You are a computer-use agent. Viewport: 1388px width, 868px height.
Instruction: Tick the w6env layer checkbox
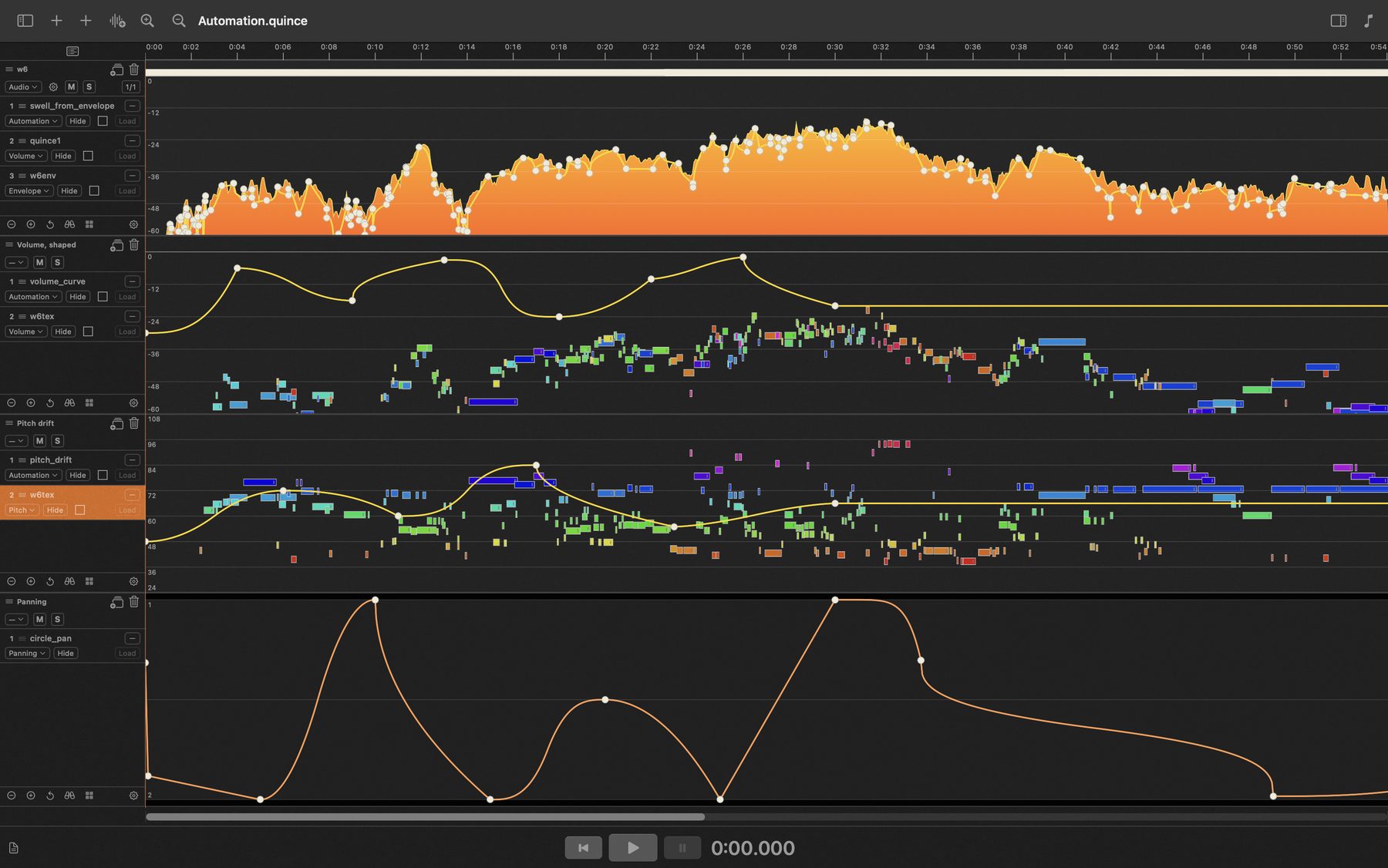point(94,190)
